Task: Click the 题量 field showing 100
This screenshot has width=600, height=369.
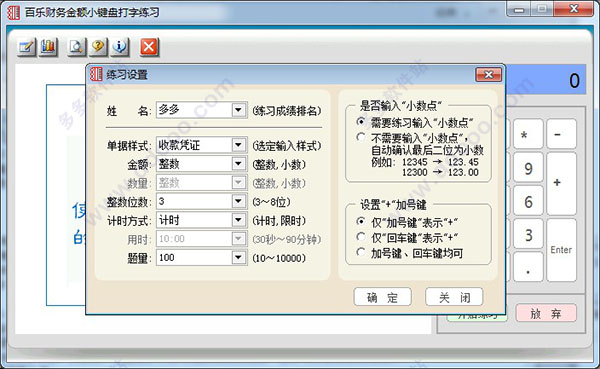Action: (201, 258)
